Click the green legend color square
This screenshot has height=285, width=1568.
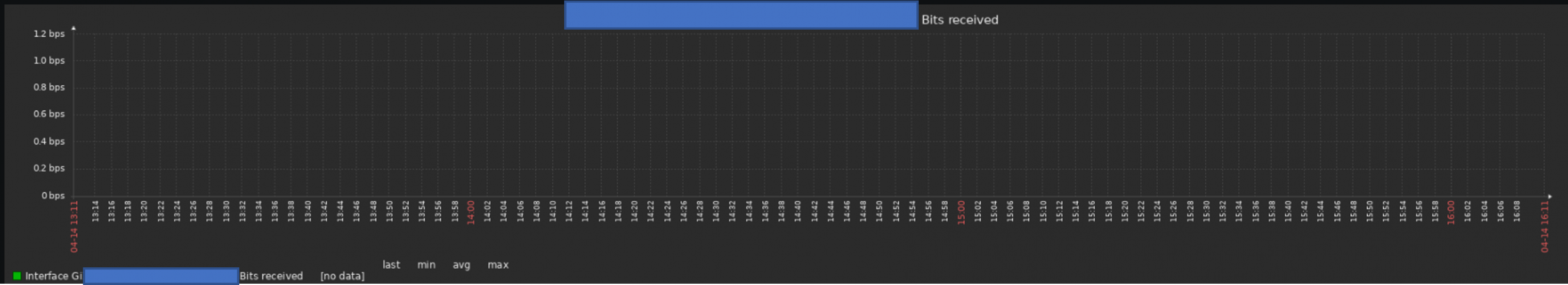(x=17, y=276)
